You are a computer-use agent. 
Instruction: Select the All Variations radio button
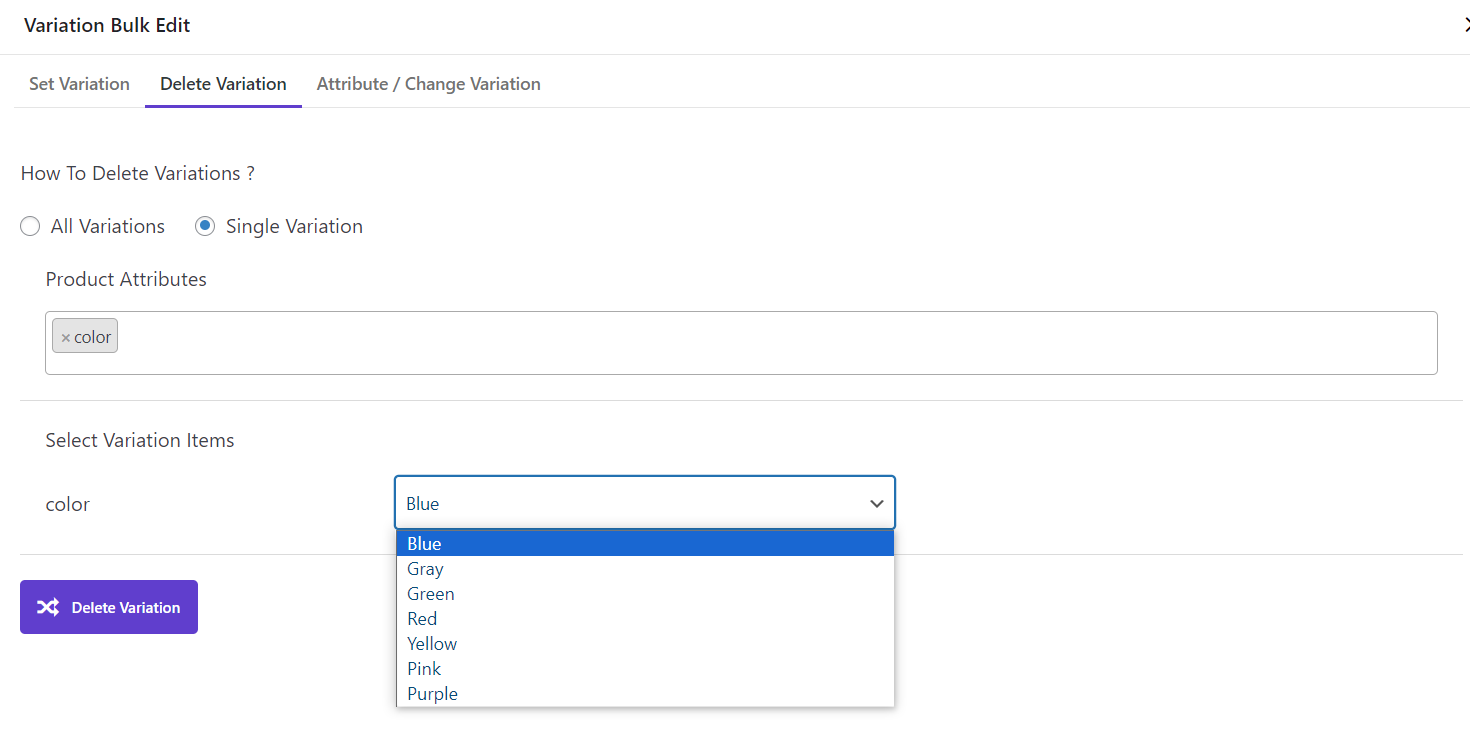(x=31, y=227)
